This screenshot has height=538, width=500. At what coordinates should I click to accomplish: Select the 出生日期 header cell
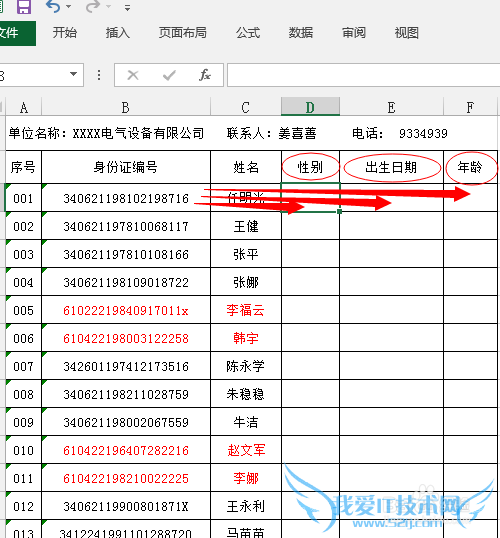tap(391, 167)
